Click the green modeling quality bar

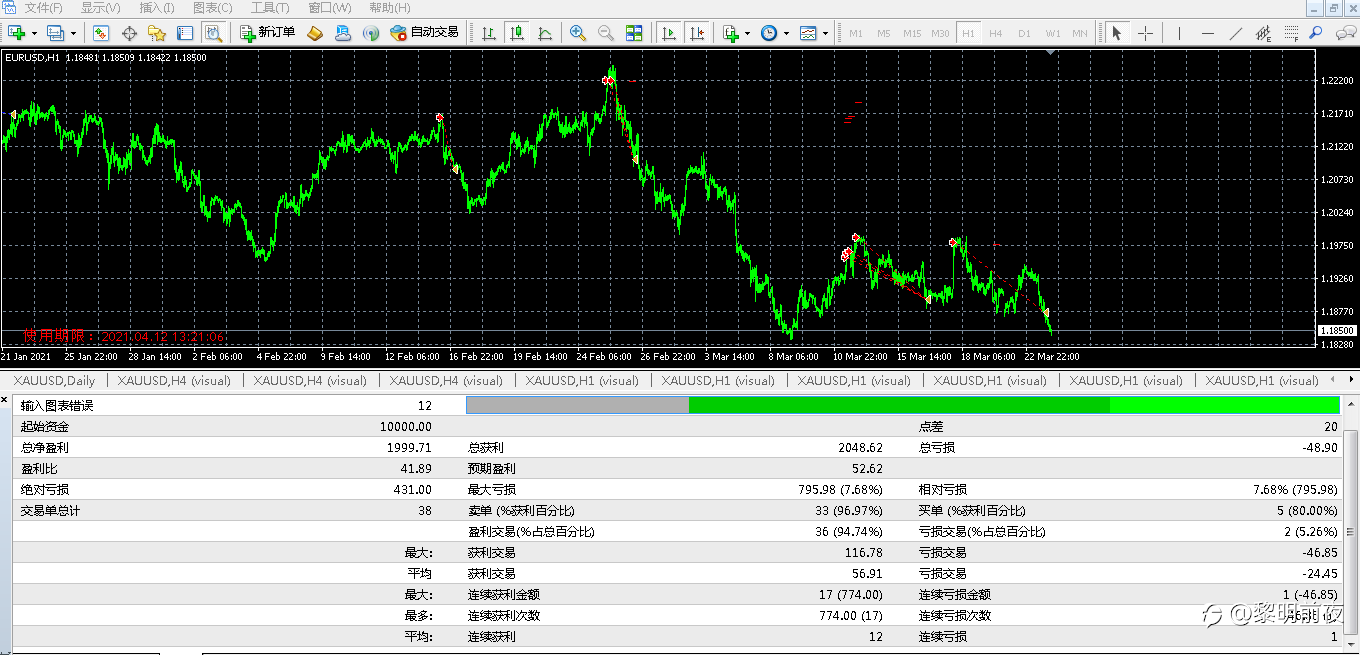(x=902, y=405)
